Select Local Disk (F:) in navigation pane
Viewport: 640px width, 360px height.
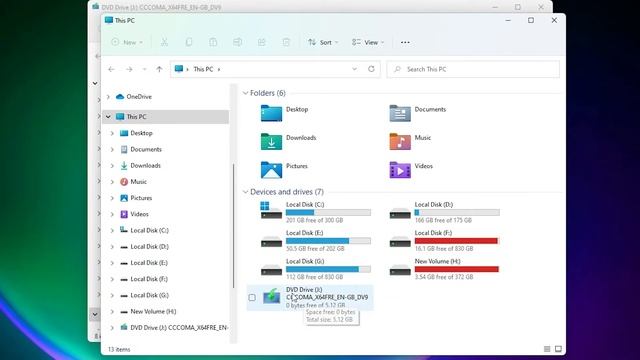(x=149, y=279)
